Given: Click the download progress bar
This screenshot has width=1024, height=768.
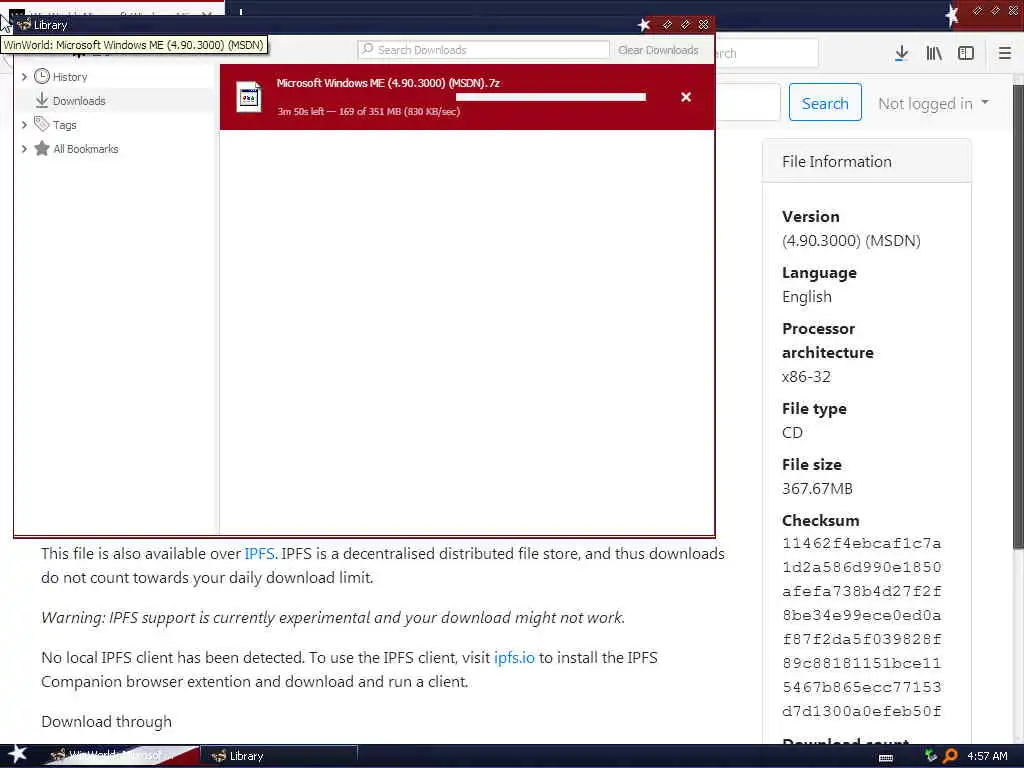Looking at the screenshot, I should (x=551, y=97).
